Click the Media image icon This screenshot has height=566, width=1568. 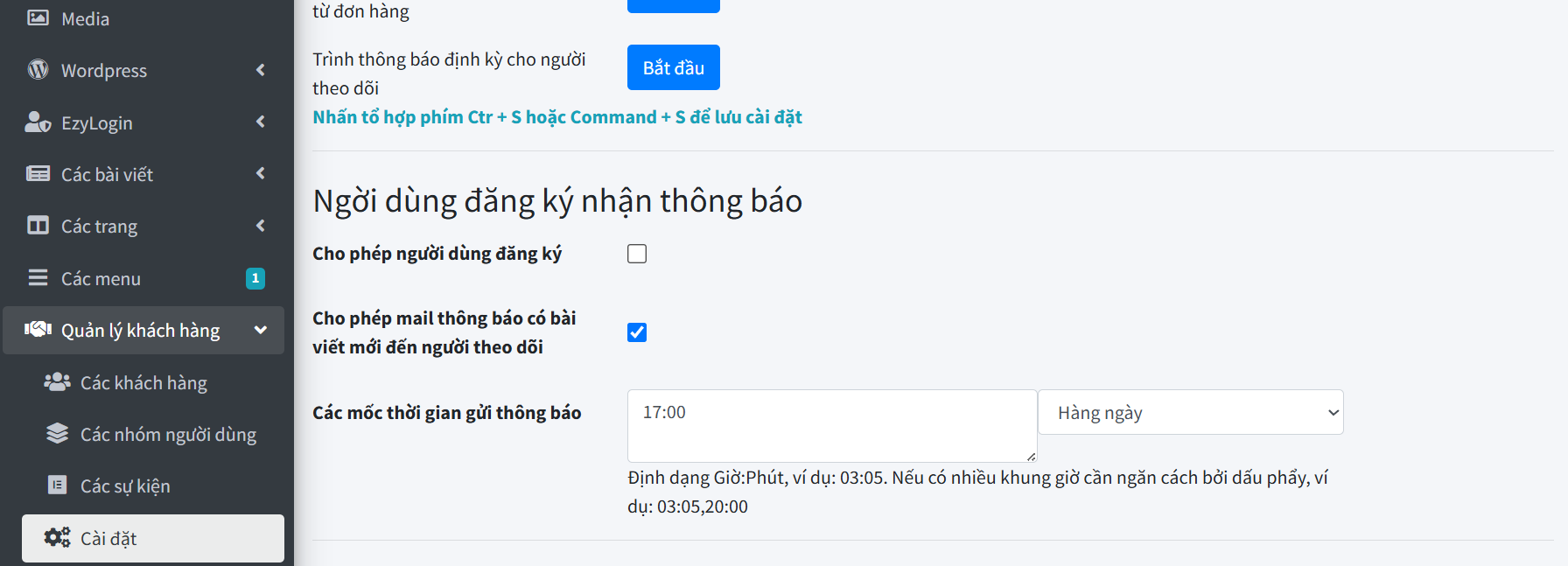click(38, 17)
